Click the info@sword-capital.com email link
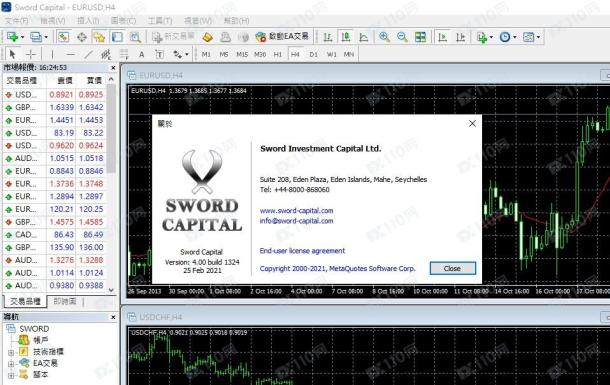This screenshot has height=385, width=610. pyautogui.click(x=296, y=221)
